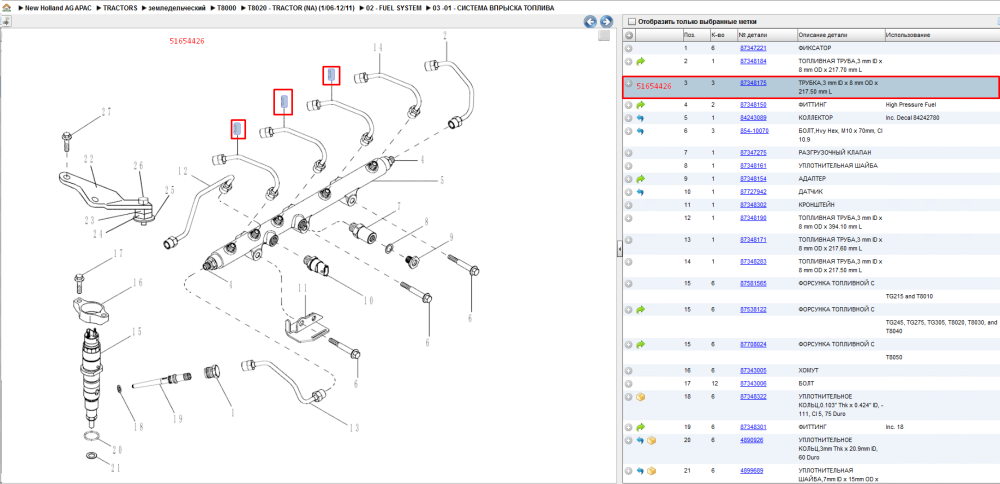The height and width of the screenshot is (484, 1000).
Task: Open part number 84243089 link
Action: [x=753, y=118]
